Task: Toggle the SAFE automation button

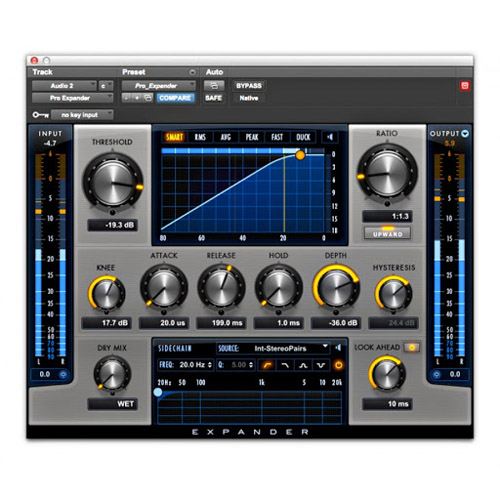Action: (x=214, y=98)
